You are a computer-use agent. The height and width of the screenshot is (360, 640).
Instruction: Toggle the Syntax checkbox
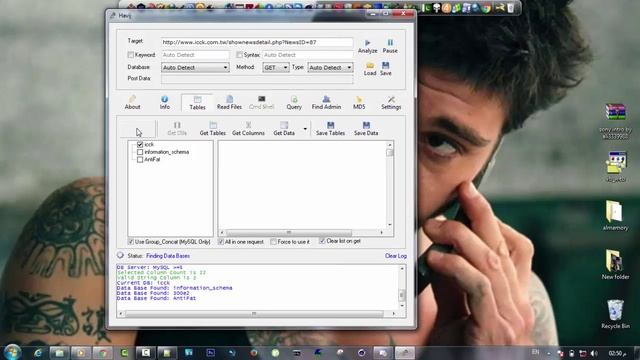point(239,55)
